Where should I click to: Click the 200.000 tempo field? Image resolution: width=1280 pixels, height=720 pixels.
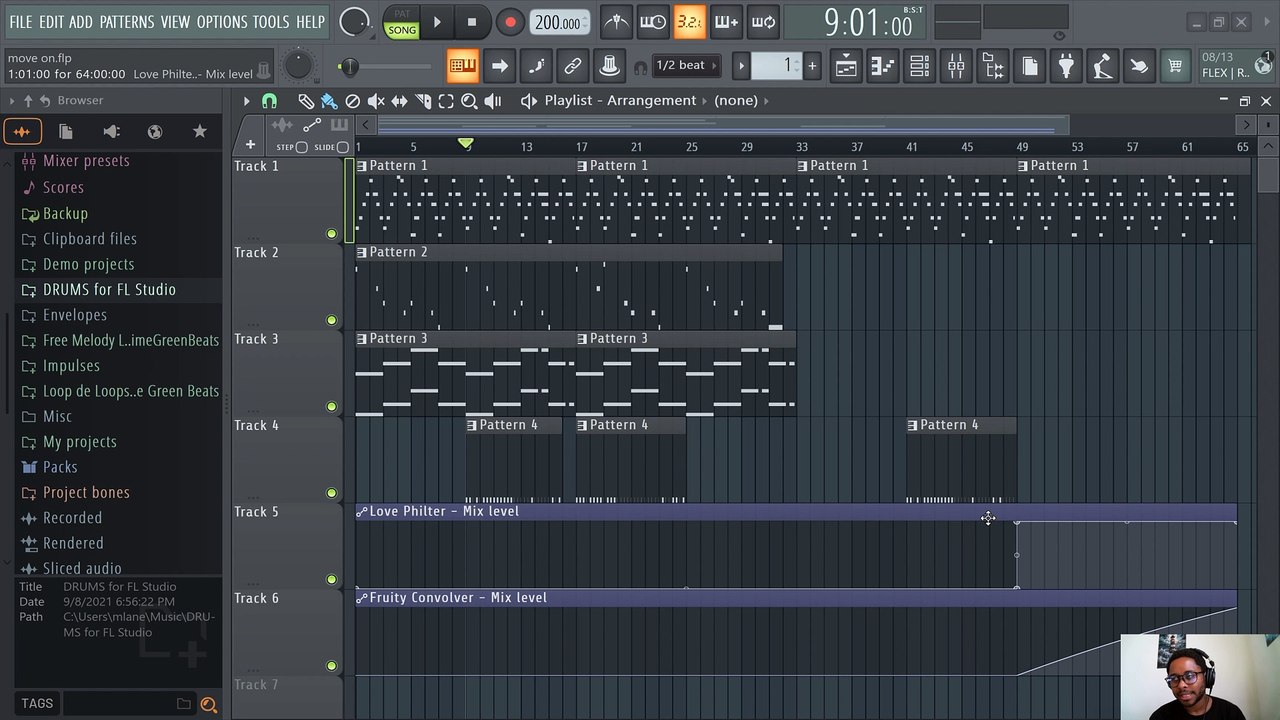[558, 22]
